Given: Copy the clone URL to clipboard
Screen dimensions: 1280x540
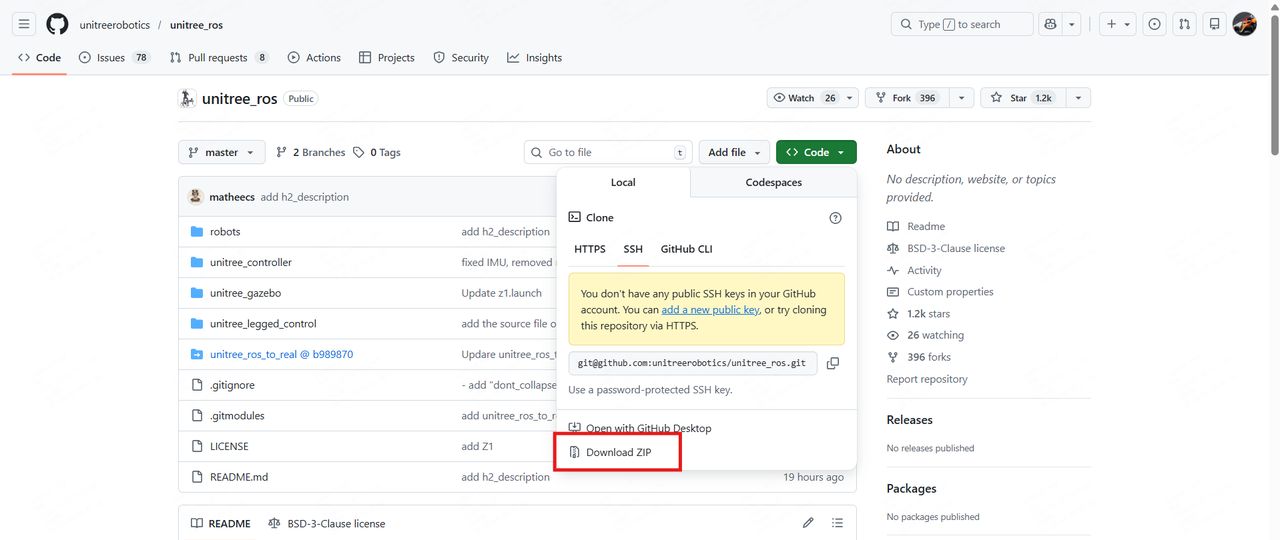Looking at the screenshot, I should [x=832, y=363].
